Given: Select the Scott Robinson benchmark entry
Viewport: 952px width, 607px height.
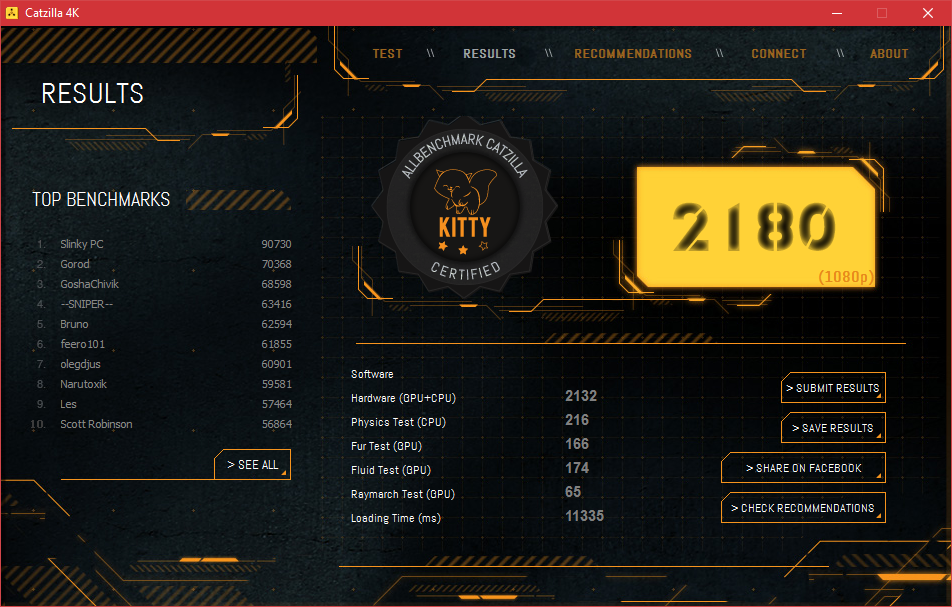Looking at the screenshot, I should [x=162, y=424].
